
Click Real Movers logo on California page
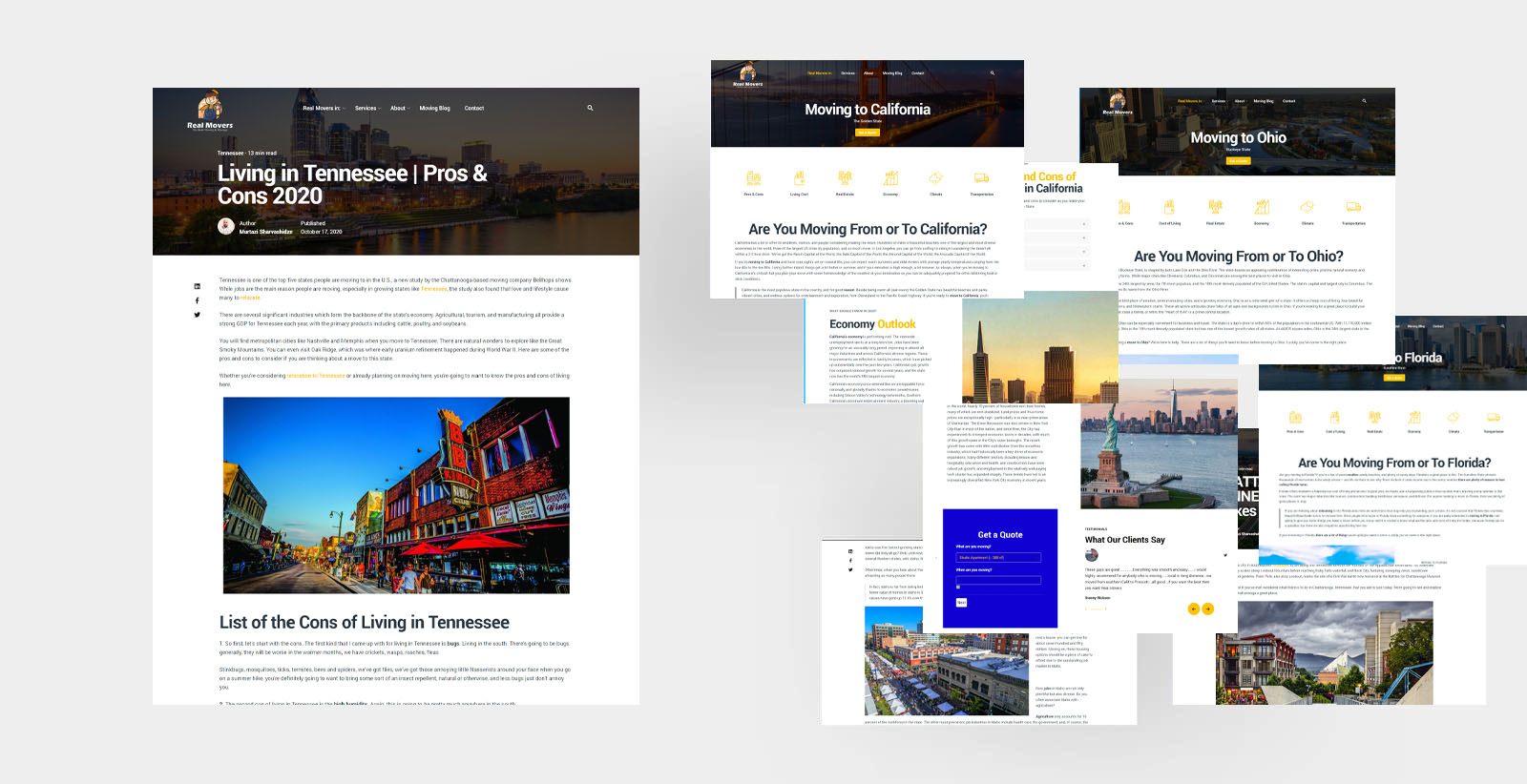(x=747, y=74)
